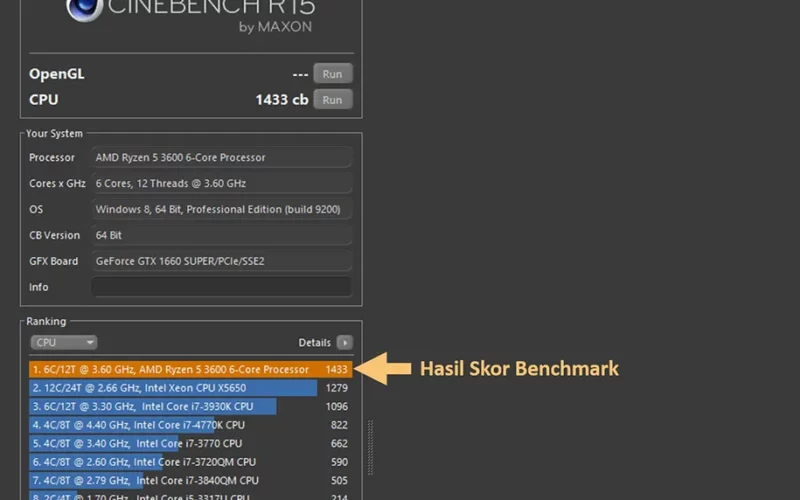Viewport: 800px width, 500px height.
Task: Click inside the empty Info field
Action: tap(221, 287)
